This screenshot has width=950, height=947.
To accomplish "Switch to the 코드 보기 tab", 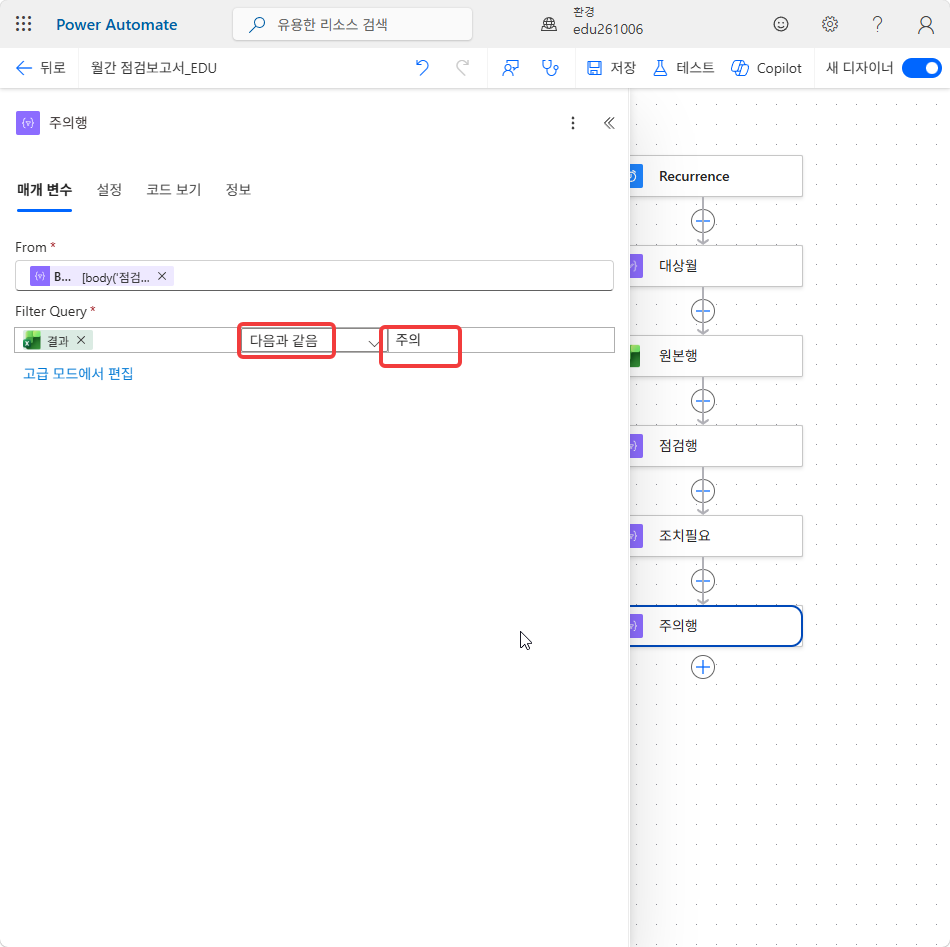I will [173, 190].
